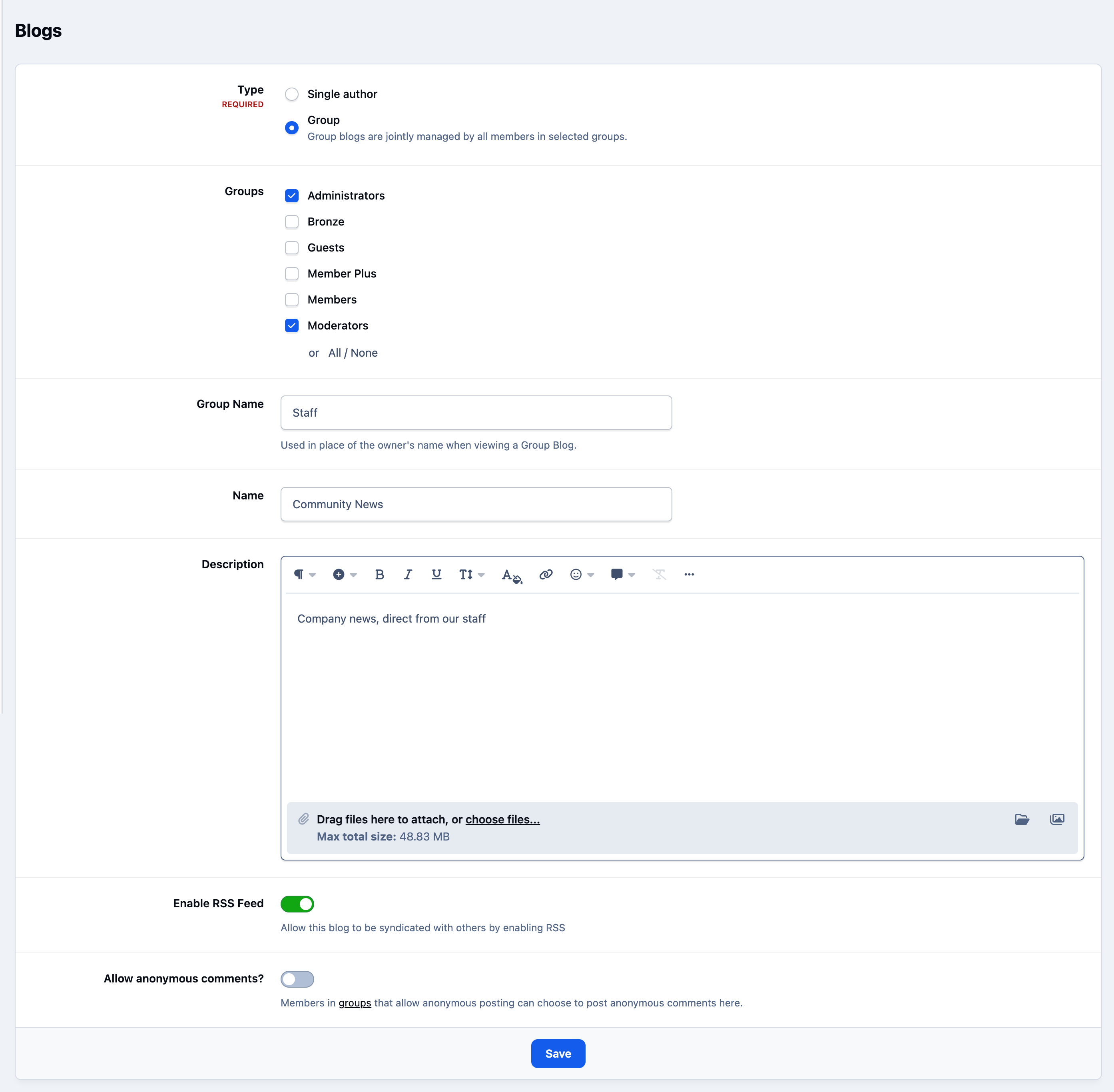1114x1092 pixels.
Task: Apply underline formatting to description text
Action: tap(436, 575)
